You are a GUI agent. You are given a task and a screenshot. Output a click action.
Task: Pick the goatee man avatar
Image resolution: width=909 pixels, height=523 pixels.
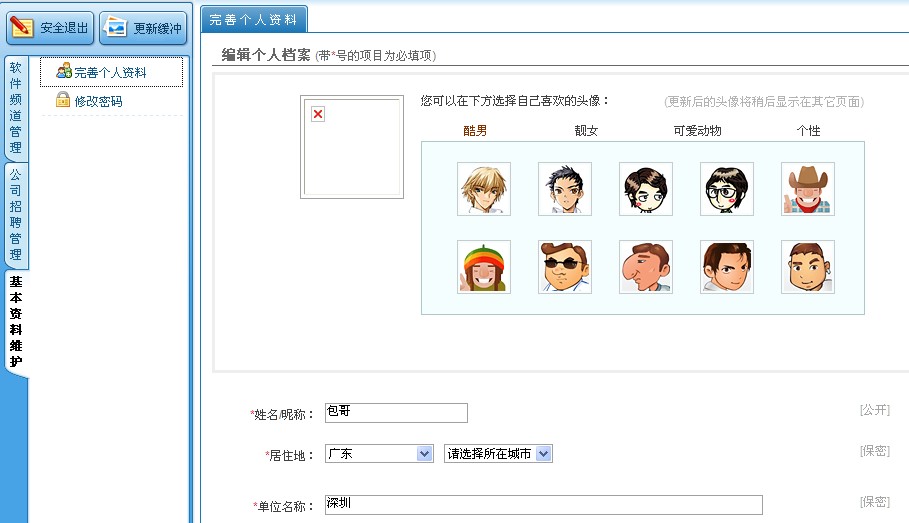point(808,267)
